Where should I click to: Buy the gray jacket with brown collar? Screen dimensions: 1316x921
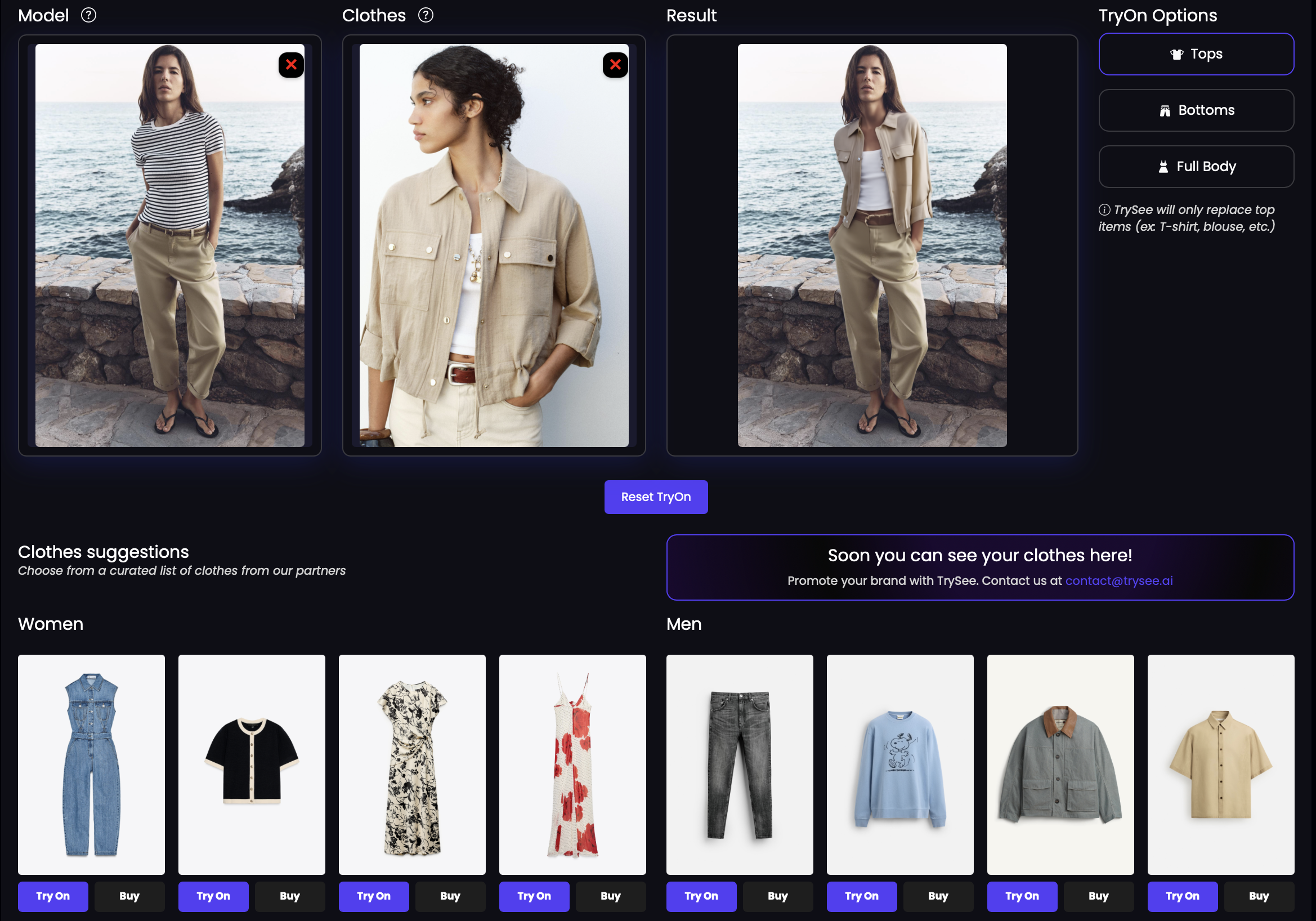click(1098, 896)
